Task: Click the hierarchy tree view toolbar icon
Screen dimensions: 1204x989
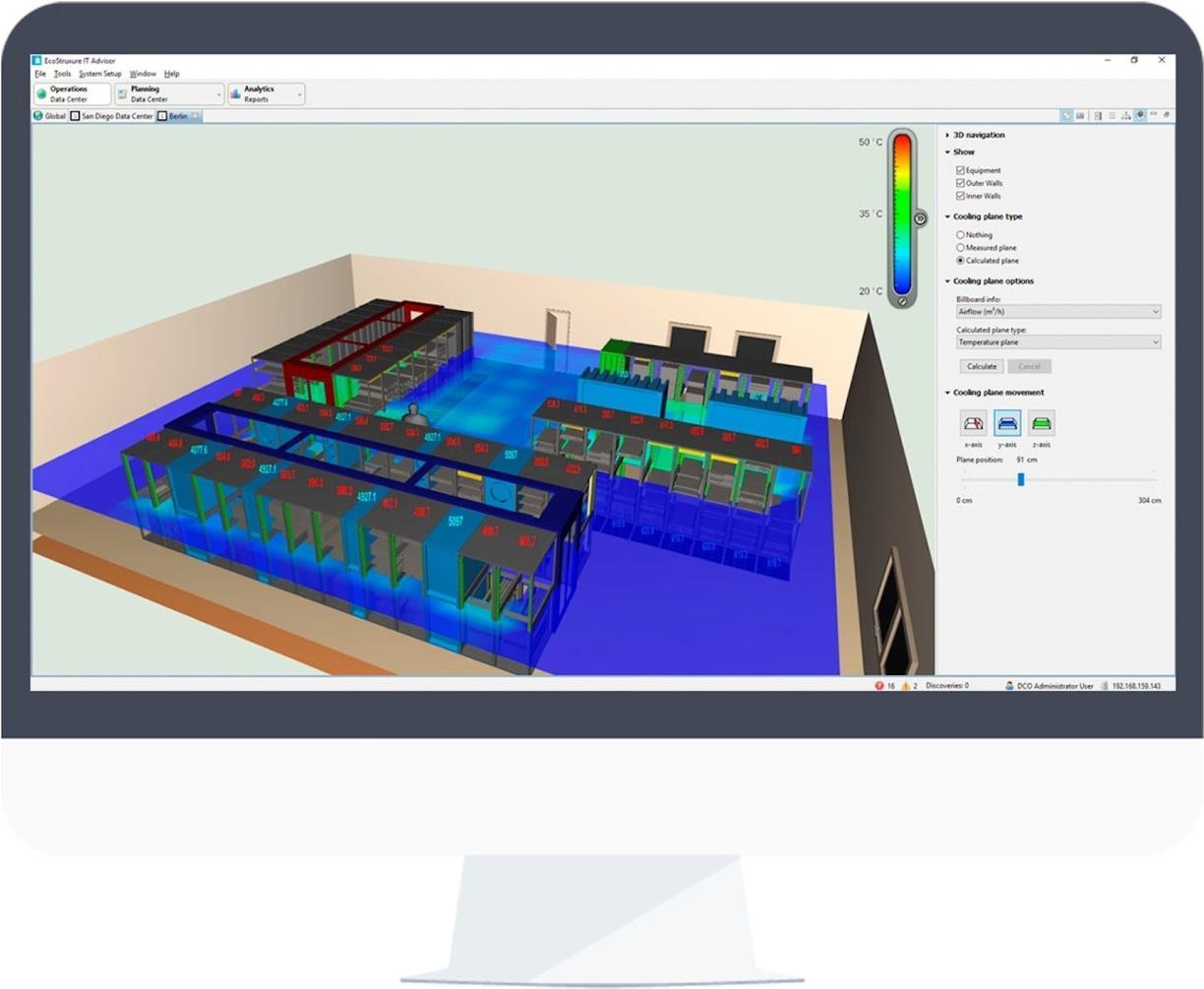Action: [x=1125, y=116]
